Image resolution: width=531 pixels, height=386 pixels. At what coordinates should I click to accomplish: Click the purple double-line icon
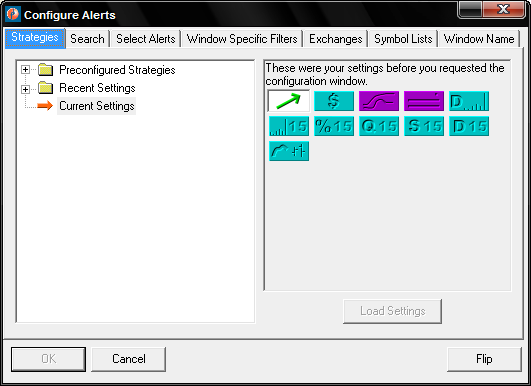(x=424, y=101)
